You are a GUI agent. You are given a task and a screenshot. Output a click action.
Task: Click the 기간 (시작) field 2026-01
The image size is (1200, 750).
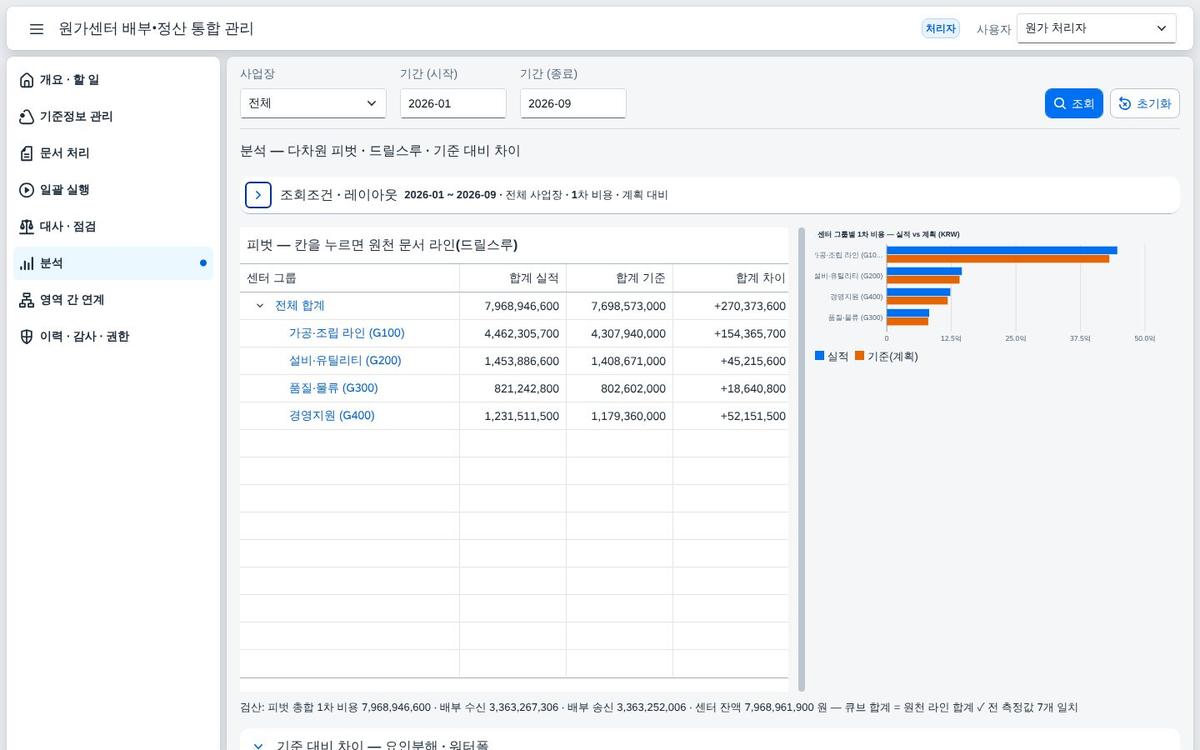tap(453, 103)
